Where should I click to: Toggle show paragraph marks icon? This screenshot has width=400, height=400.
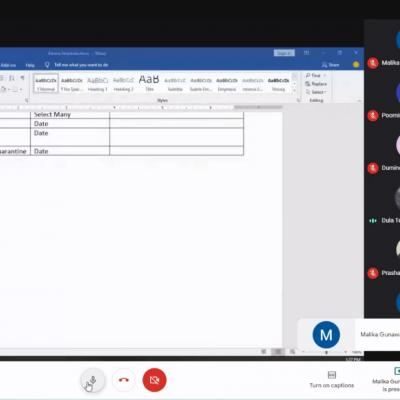(x=22, y=78)
